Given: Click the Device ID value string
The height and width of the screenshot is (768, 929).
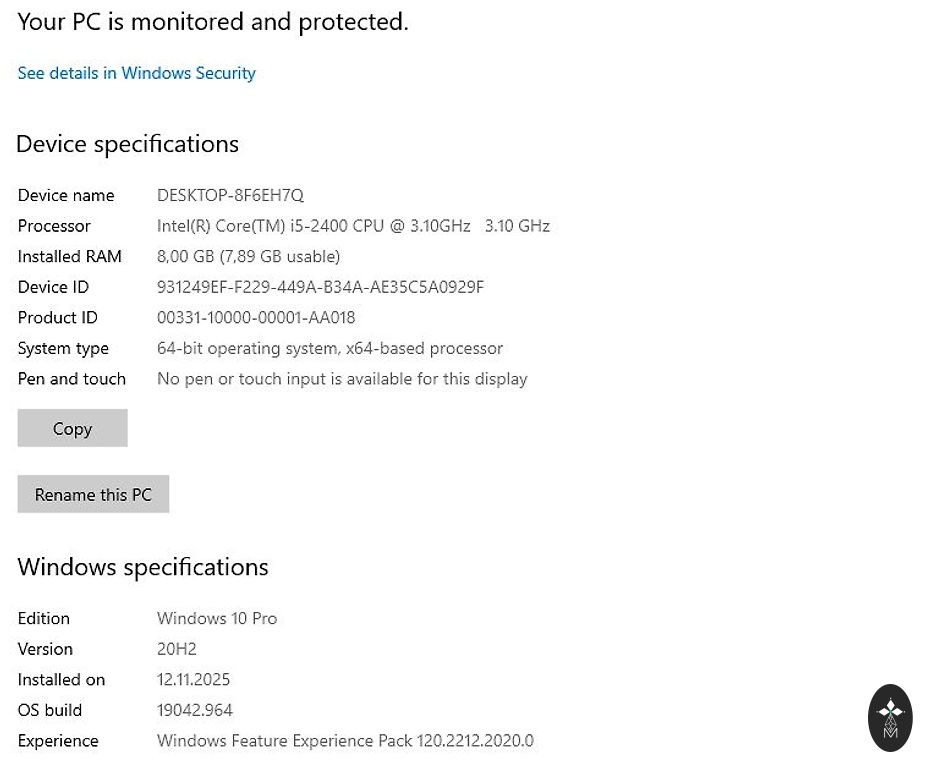Looking at the screenshot, I should [320, 287].
